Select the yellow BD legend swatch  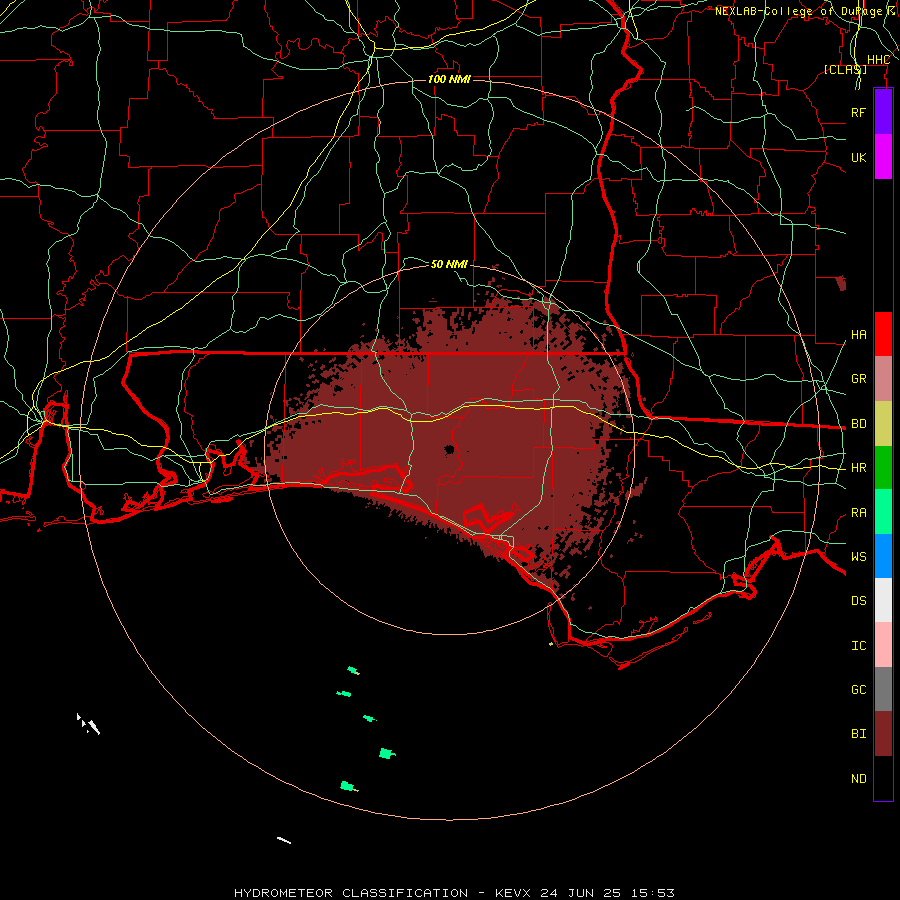click(883, 424)
